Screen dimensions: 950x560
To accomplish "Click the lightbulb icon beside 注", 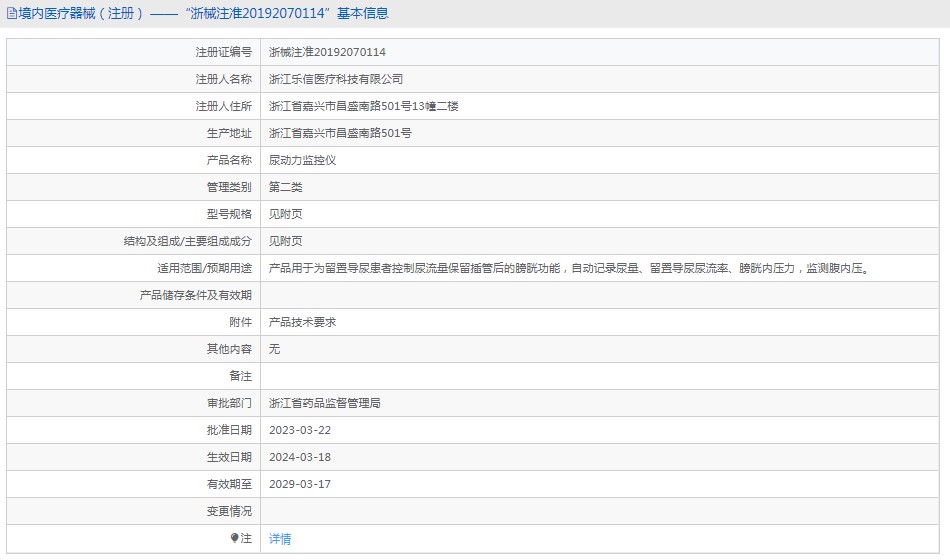I will coord(234,538).
